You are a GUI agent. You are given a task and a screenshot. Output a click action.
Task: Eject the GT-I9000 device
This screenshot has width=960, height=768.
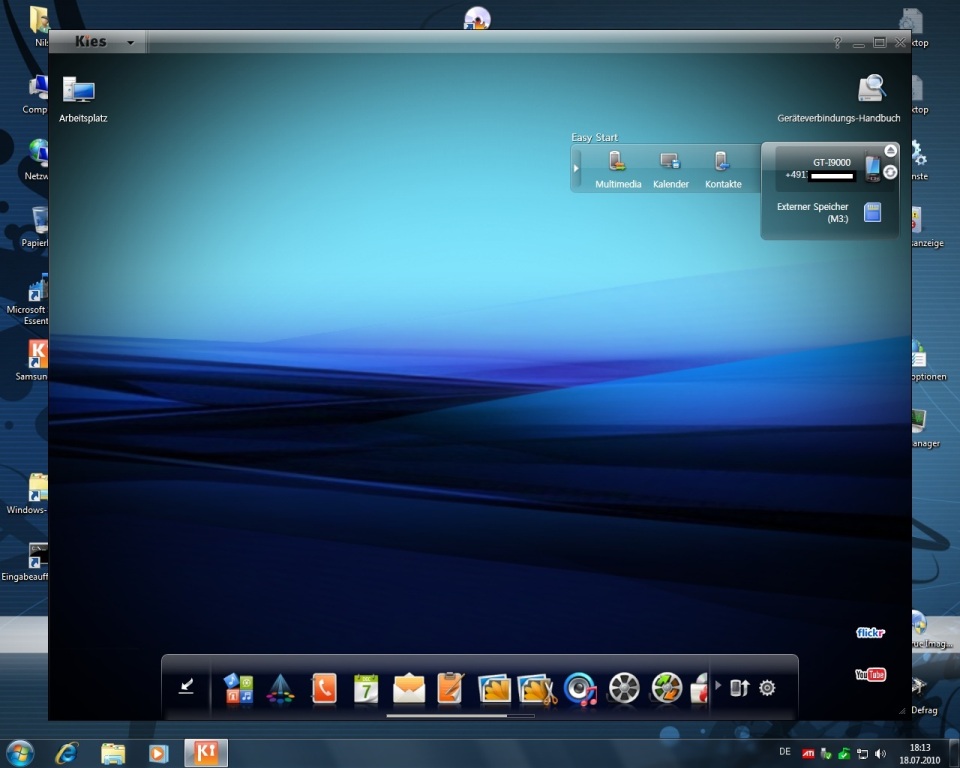[891, 151]
